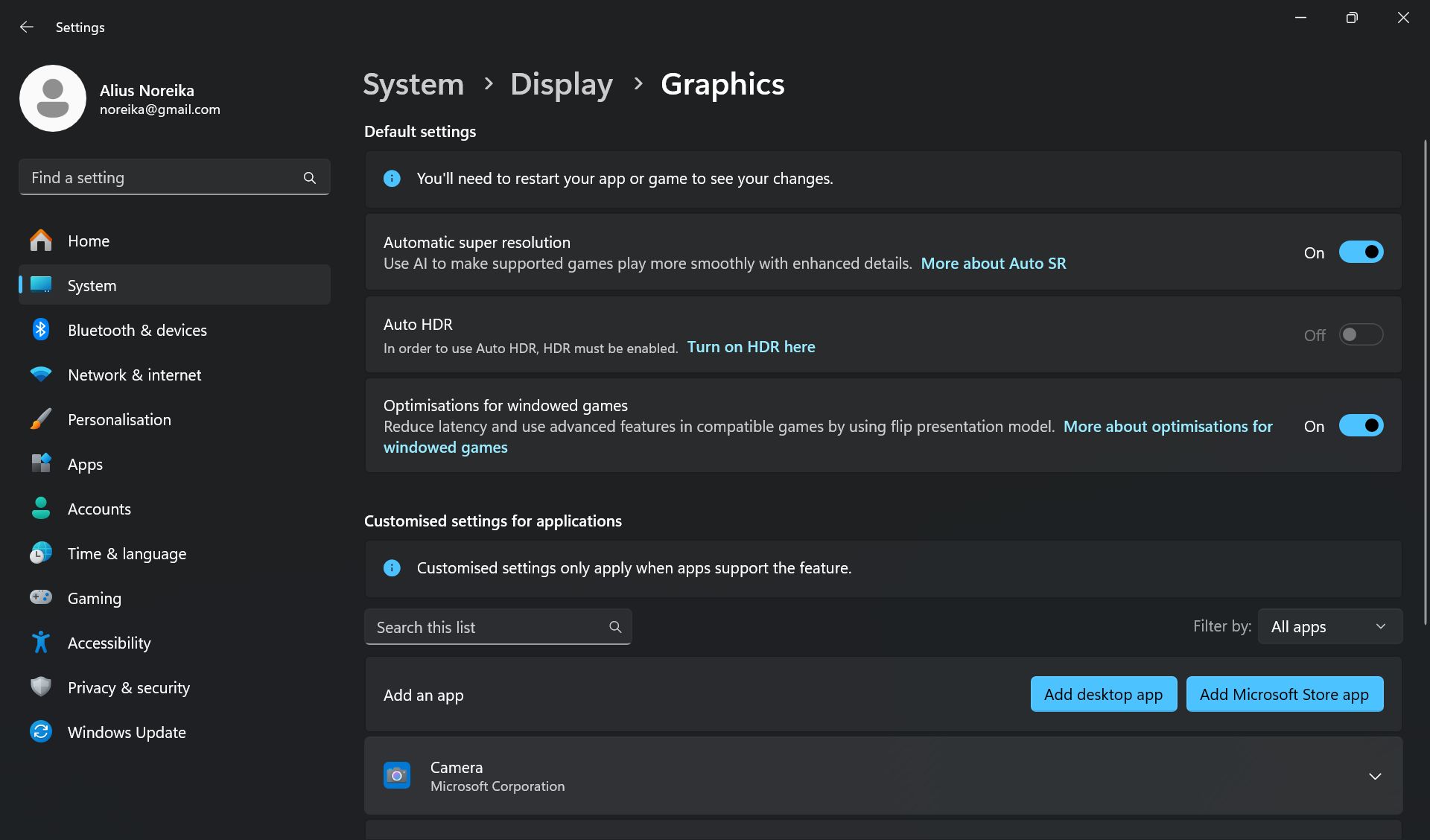Click the vertical scrollbar
Screen dimensions: 1430x840
click(1425, 380)
